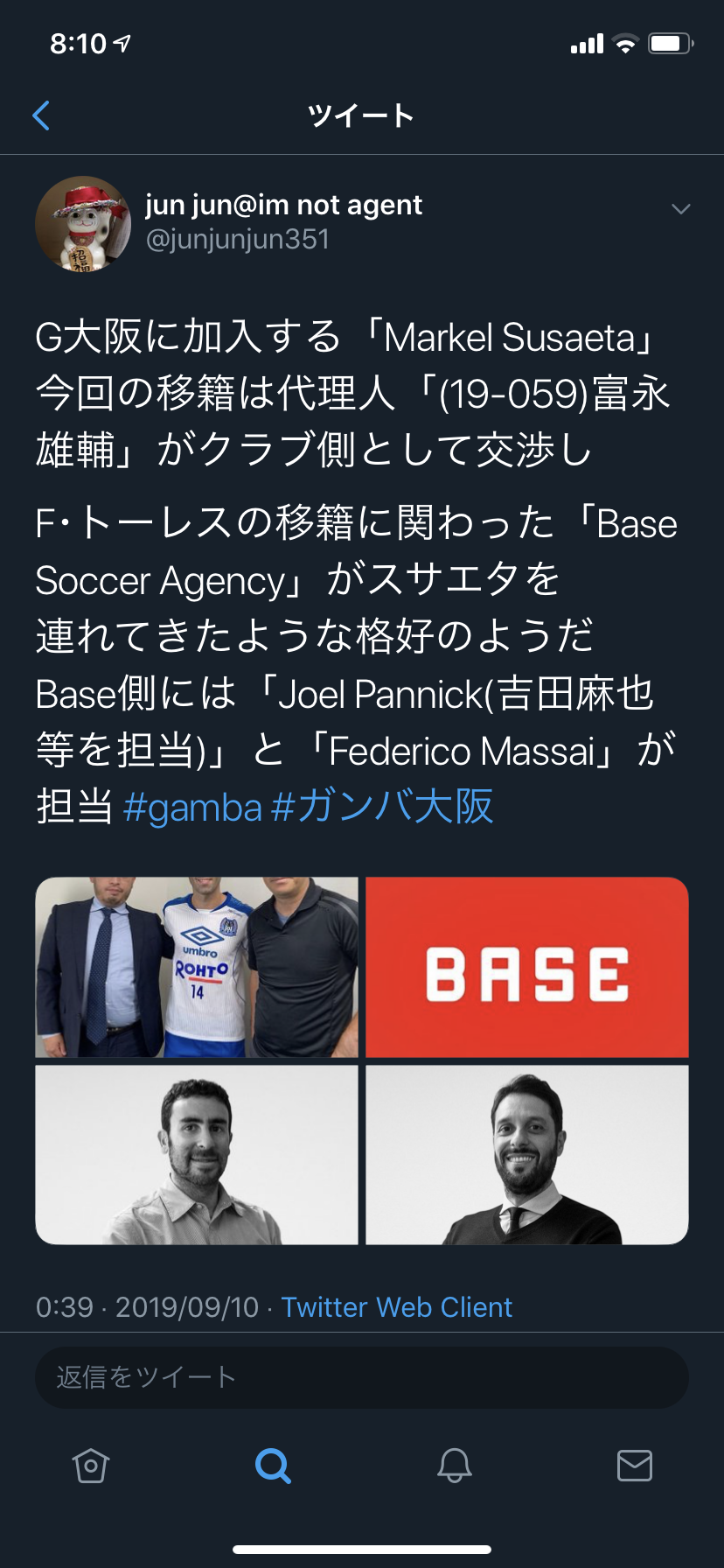Expand the tweet options chevron
Screen dimensions: 724x1568
(681, 209)
